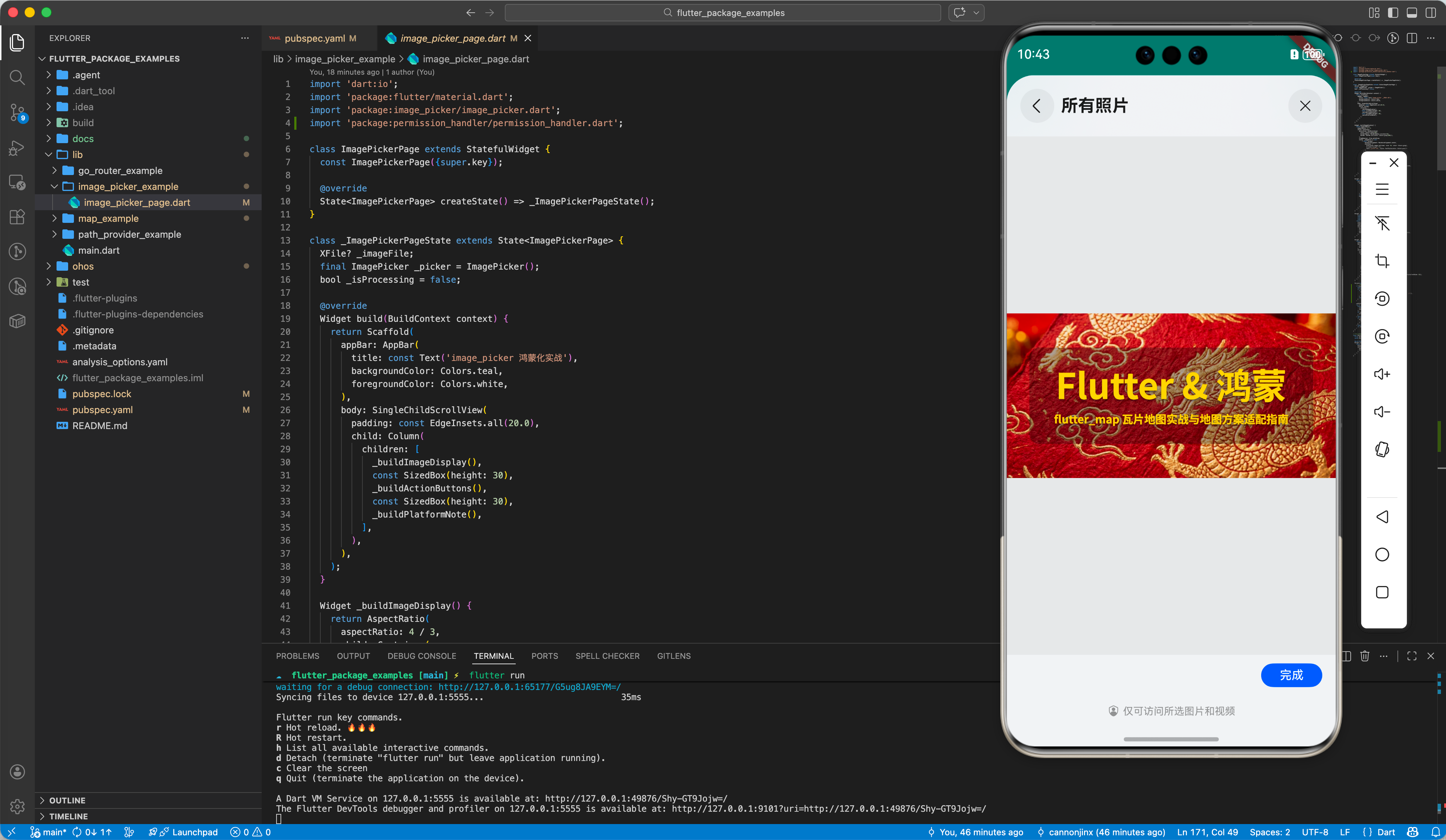Kill terminal with the trash icon
Viewport: 1446px width, 840px height.
(1364, 656)
